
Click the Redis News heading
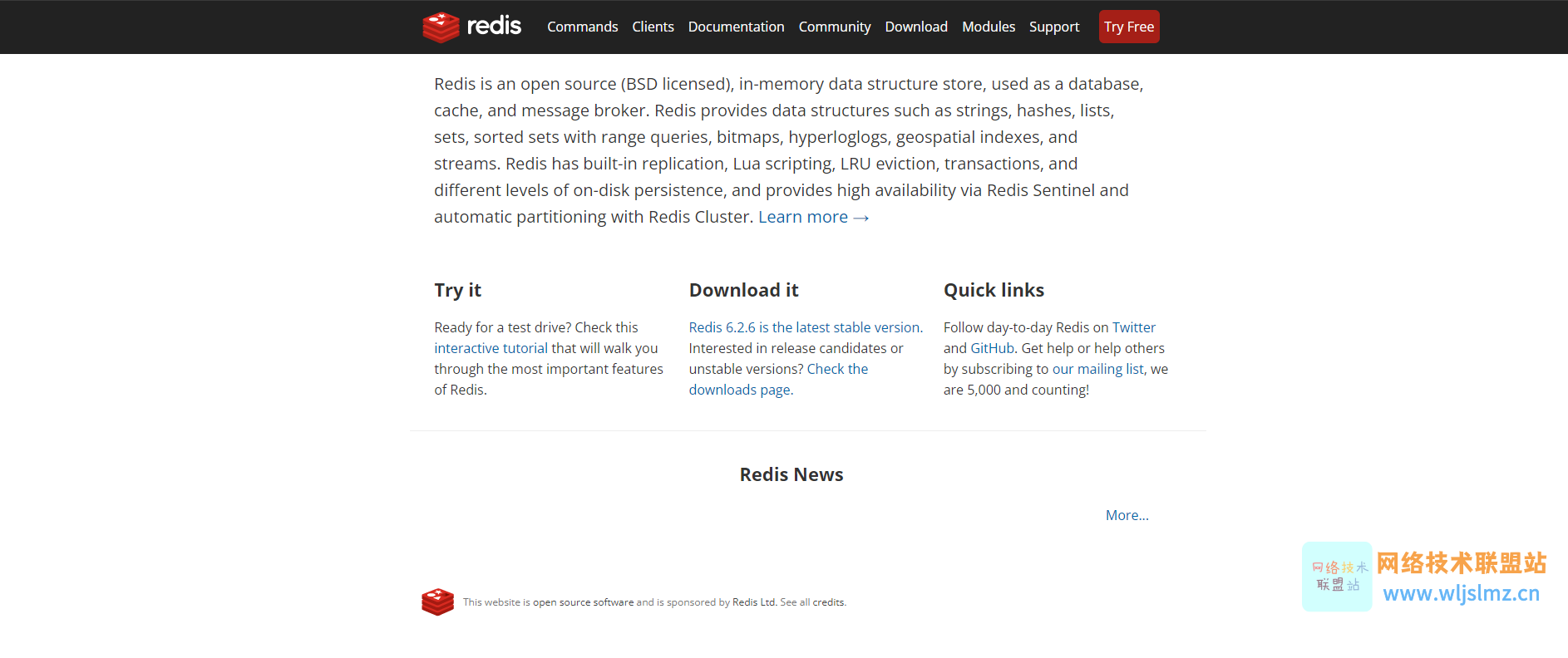pos(791,474)
